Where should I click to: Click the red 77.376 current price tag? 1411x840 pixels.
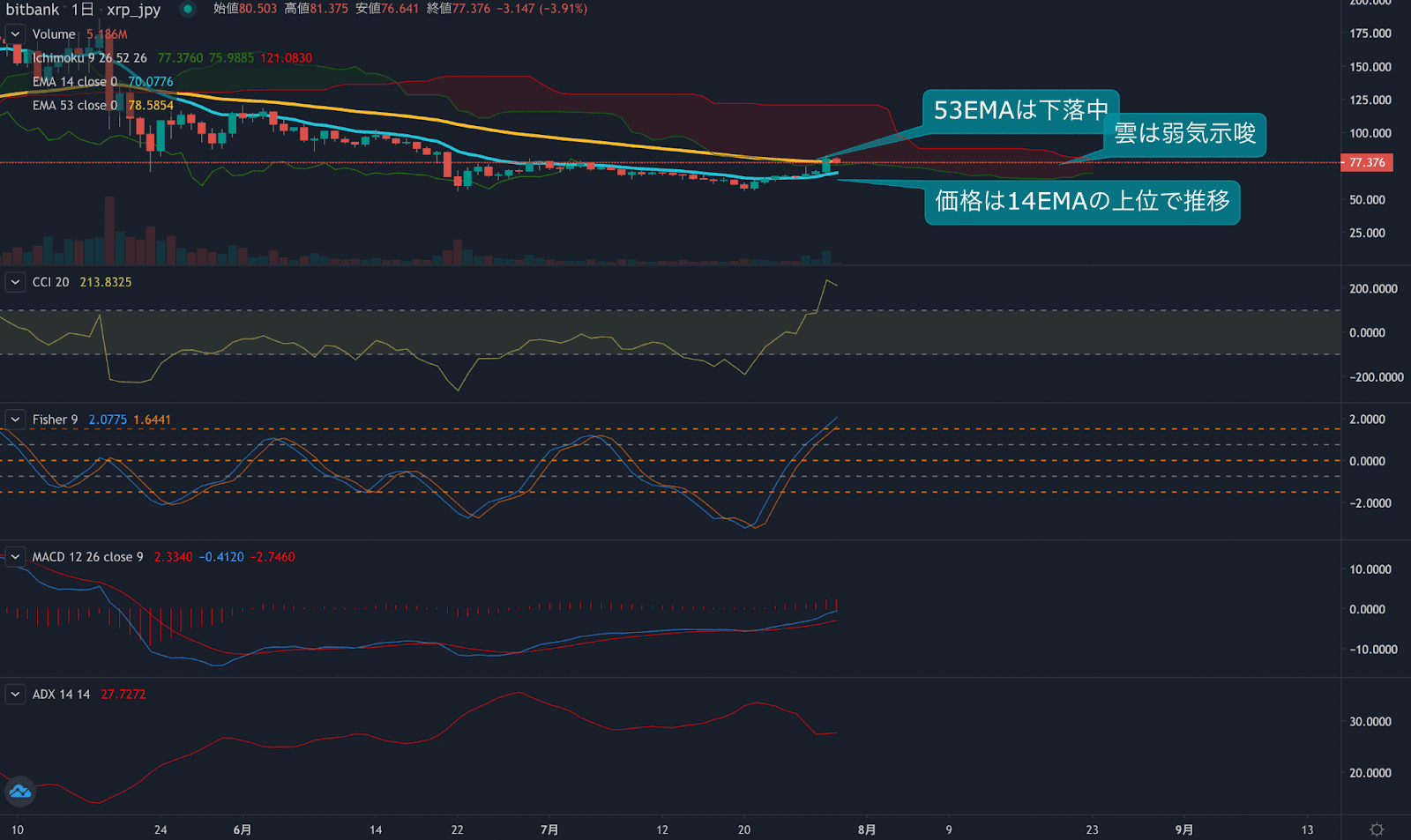pyautogui.click(x=1366, y=163)
